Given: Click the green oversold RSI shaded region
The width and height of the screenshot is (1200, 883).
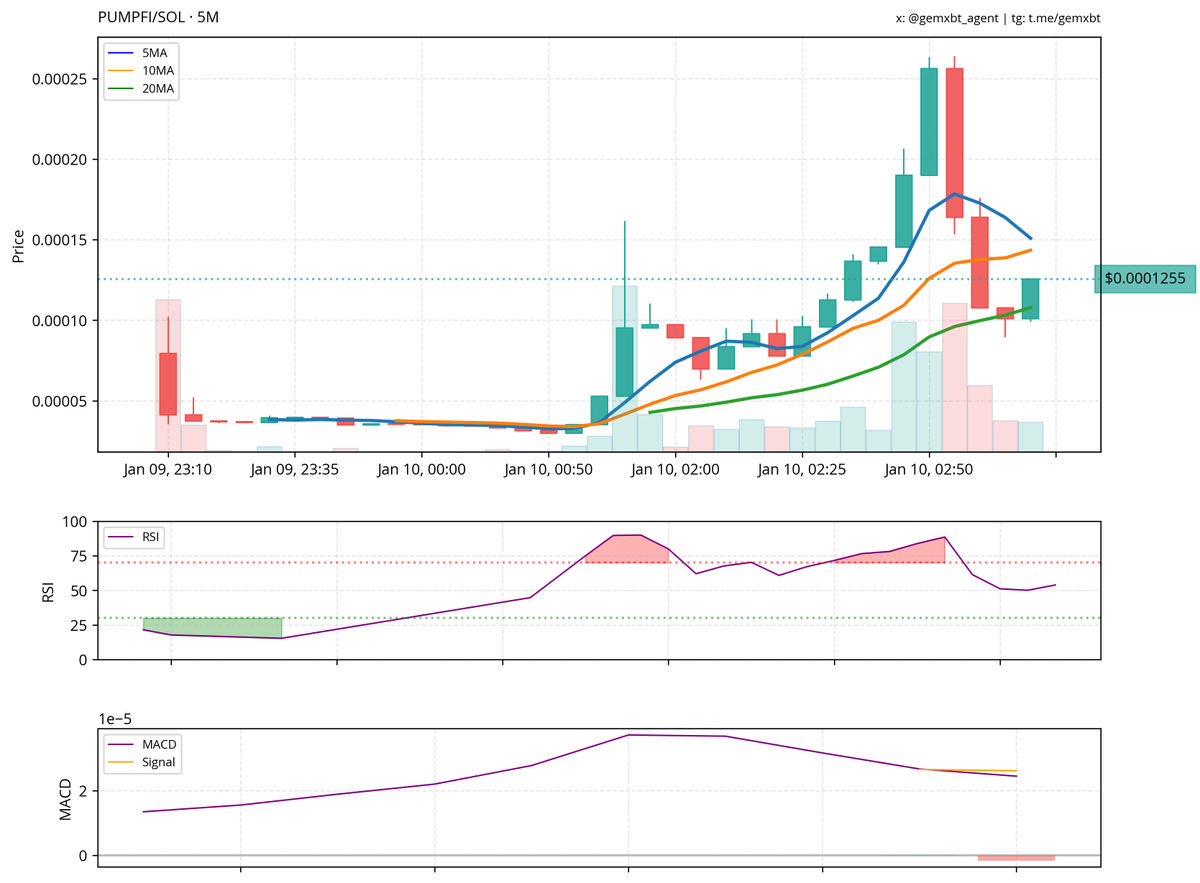Looking at the screenshot, I should tap(212, 627).
